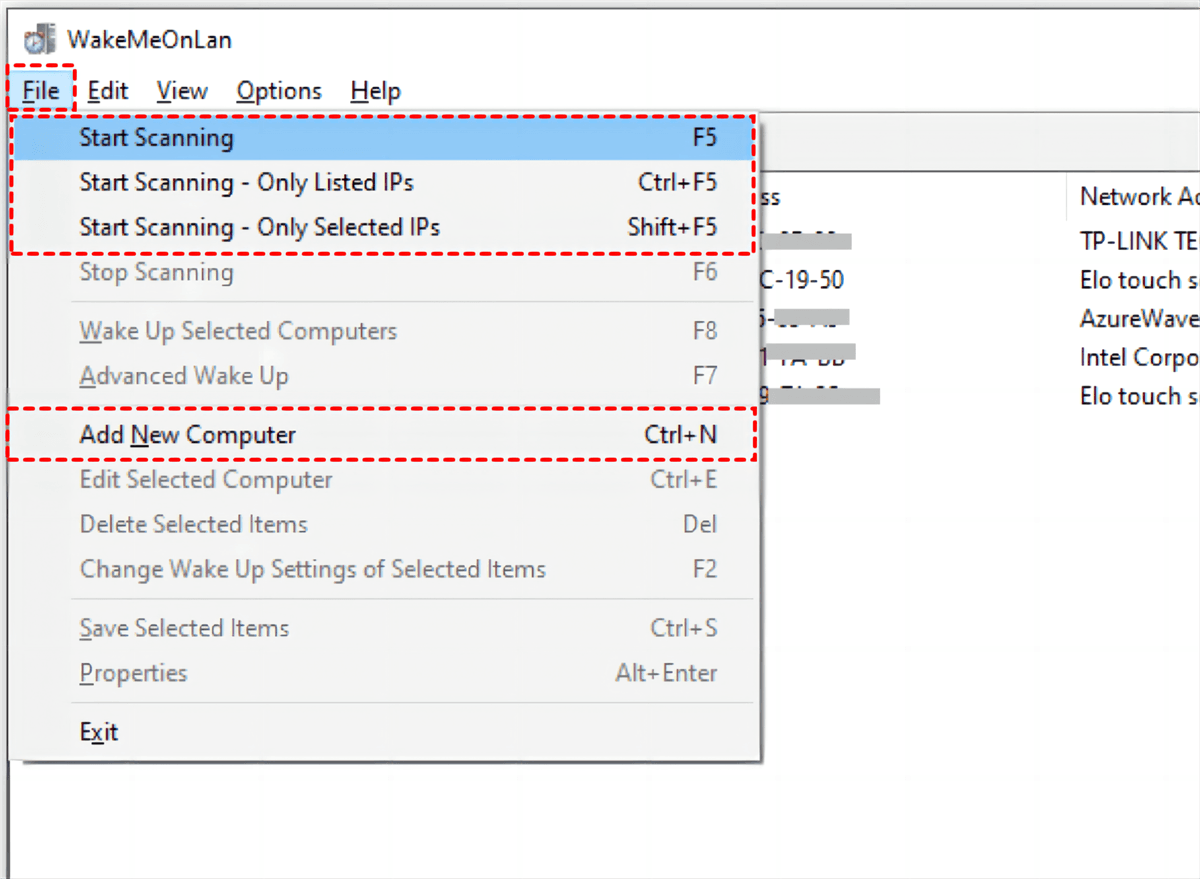Open Properties from the File menu
Image resolution: width=1200 pixels, height=879 pixels.
pyautogui.click(x=133, y=674)
